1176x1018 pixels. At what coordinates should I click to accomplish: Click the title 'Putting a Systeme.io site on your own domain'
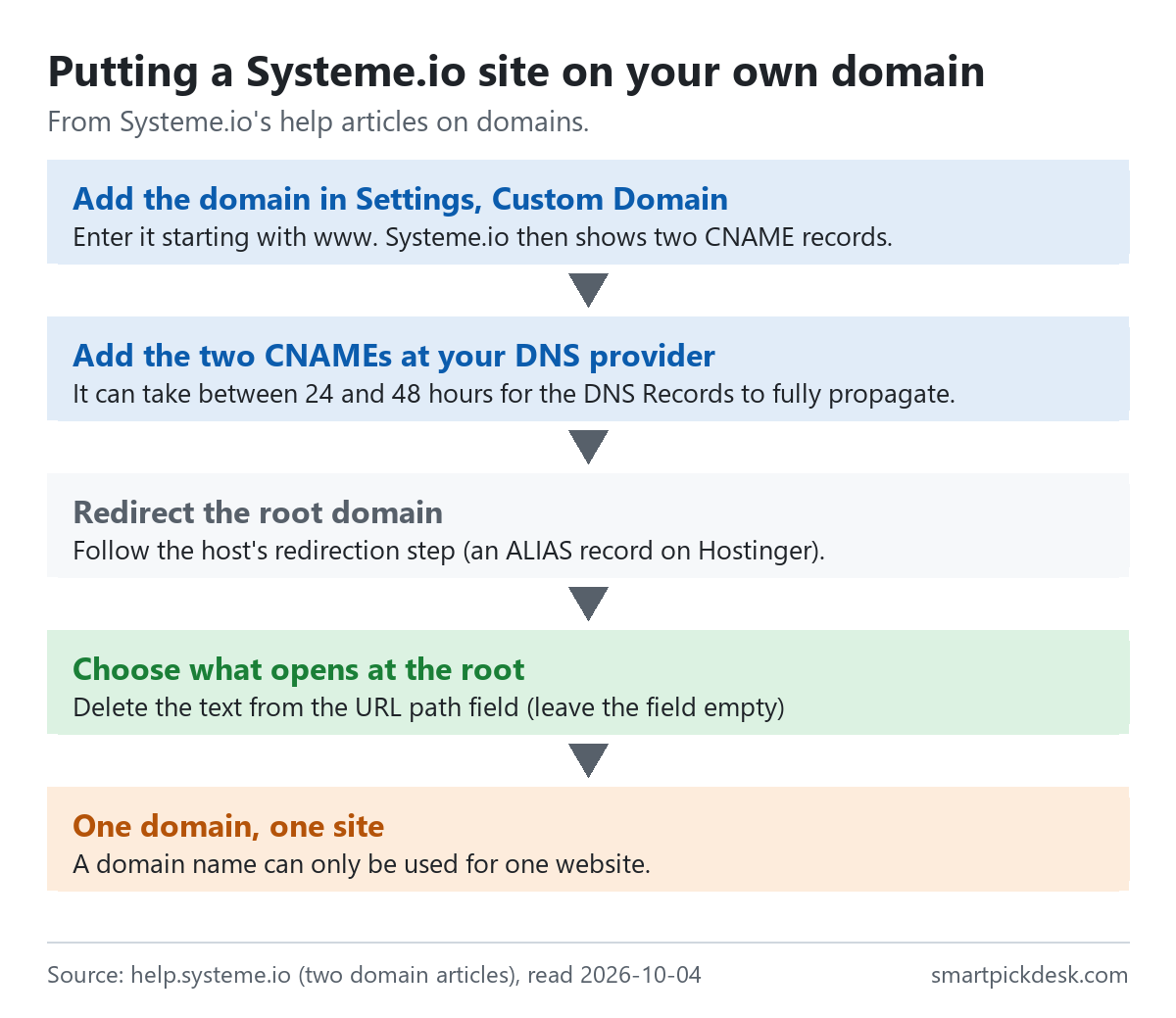tap(516, 73)
